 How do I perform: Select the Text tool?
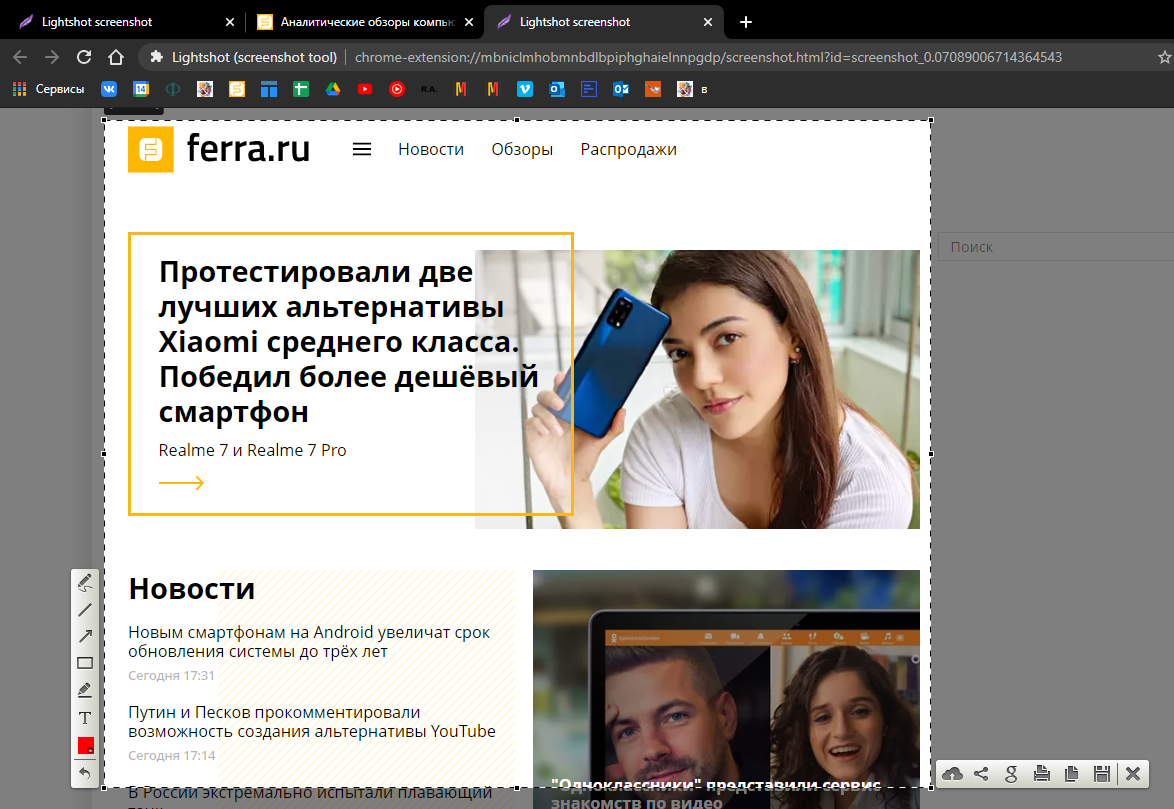pyautogui.click(x=85, y=717)
